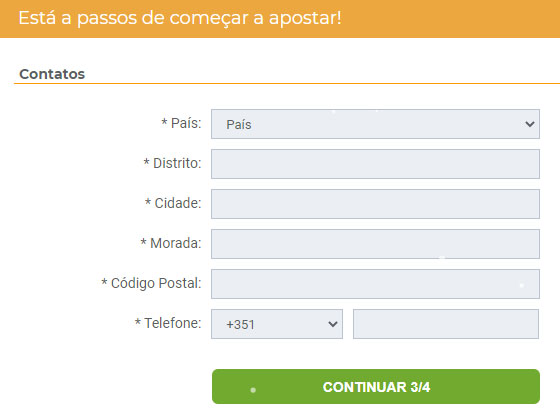Click the Distrito field label
Viewport: 560px width, 420px height.
point(177,163)
